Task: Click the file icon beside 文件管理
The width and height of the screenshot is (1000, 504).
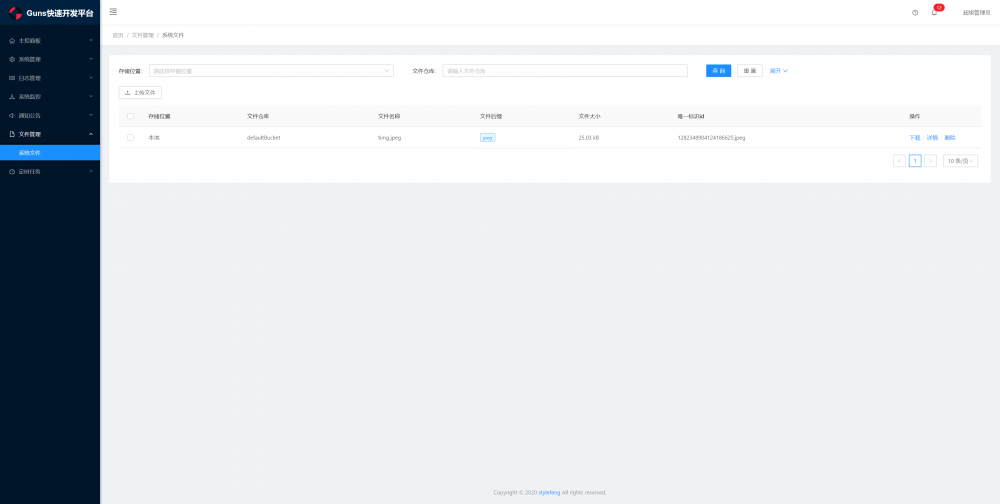Action: tap(12, 134)
